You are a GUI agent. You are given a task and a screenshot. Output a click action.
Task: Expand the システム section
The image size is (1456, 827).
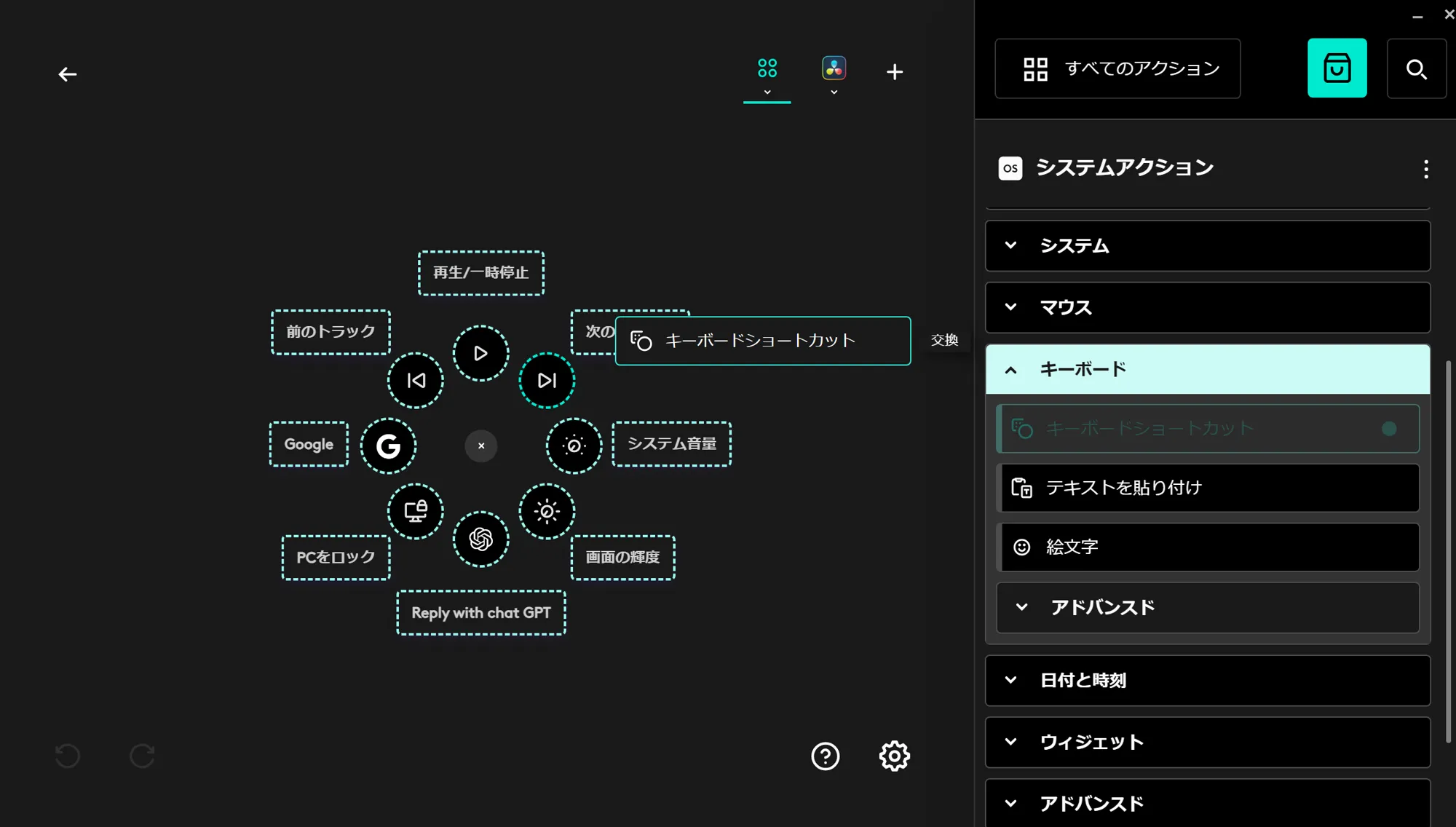[1207, 246]
